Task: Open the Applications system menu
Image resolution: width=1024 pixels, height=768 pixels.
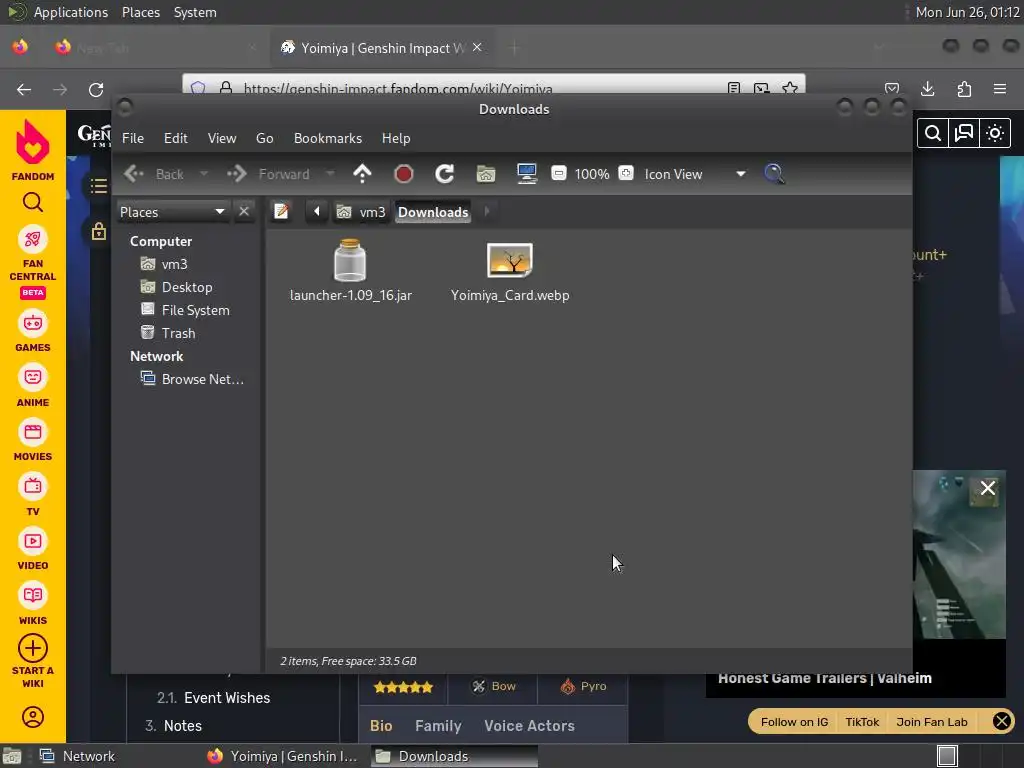Action: [x=71, y=12]
